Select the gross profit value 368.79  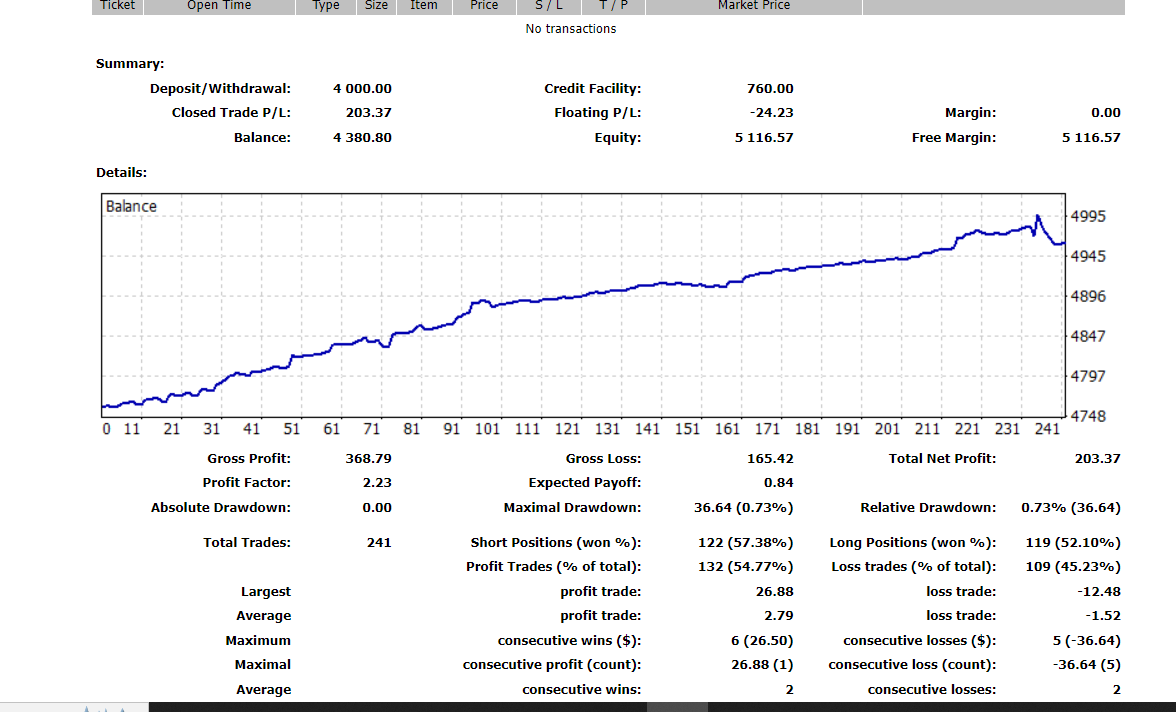[x=368, y=458]
